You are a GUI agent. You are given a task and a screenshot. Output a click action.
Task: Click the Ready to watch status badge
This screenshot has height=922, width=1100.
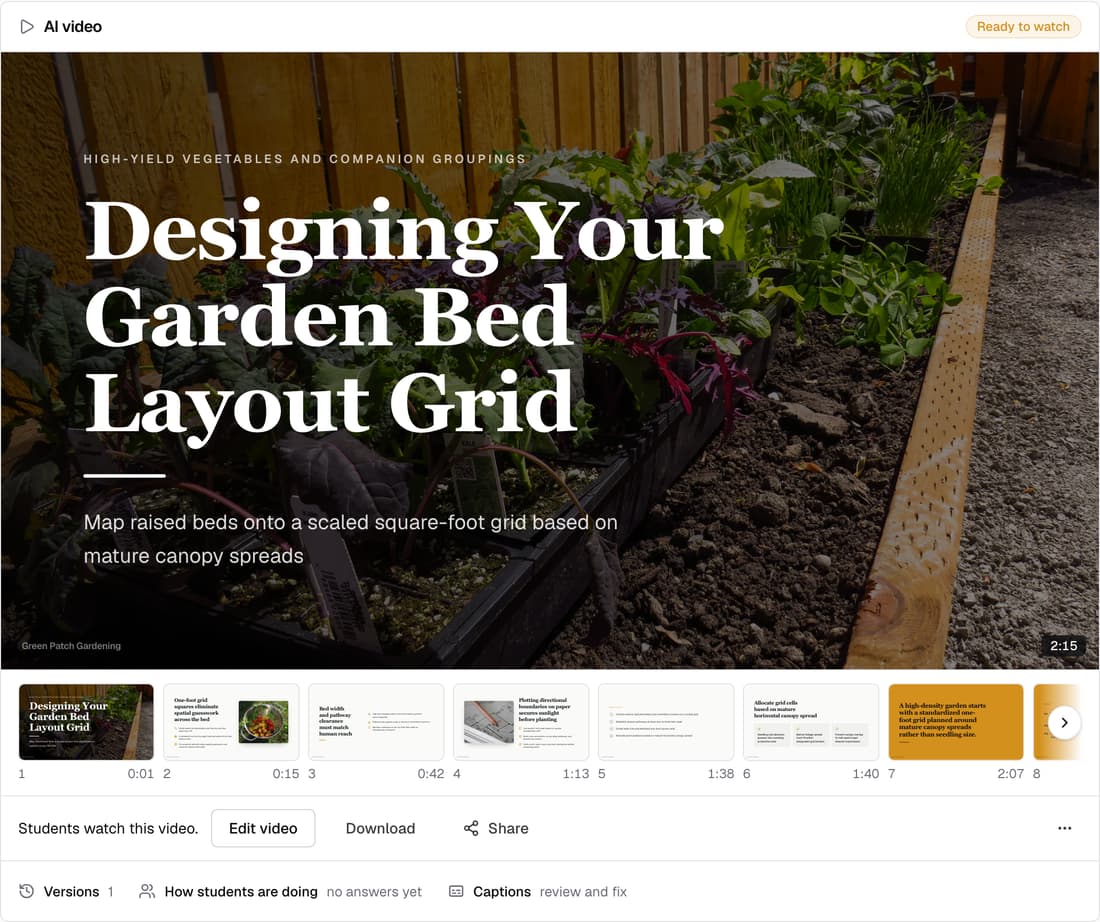[1023, 27]
